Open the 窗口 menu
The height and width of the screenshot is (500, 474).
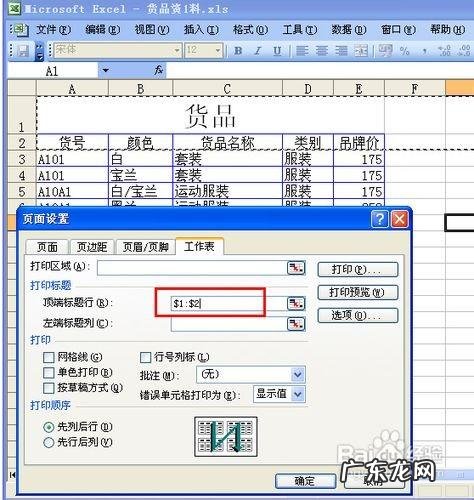coord(398,30)
